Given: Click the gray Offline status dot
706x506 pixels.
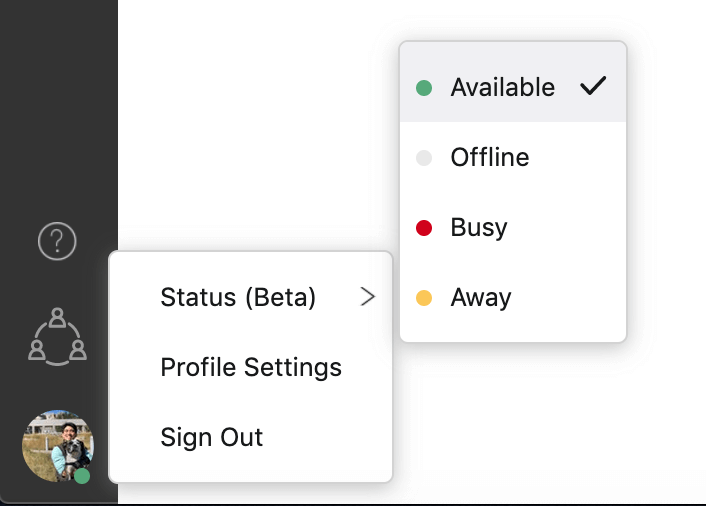Looking at the screenshot, I should click(x=424, y=158).
